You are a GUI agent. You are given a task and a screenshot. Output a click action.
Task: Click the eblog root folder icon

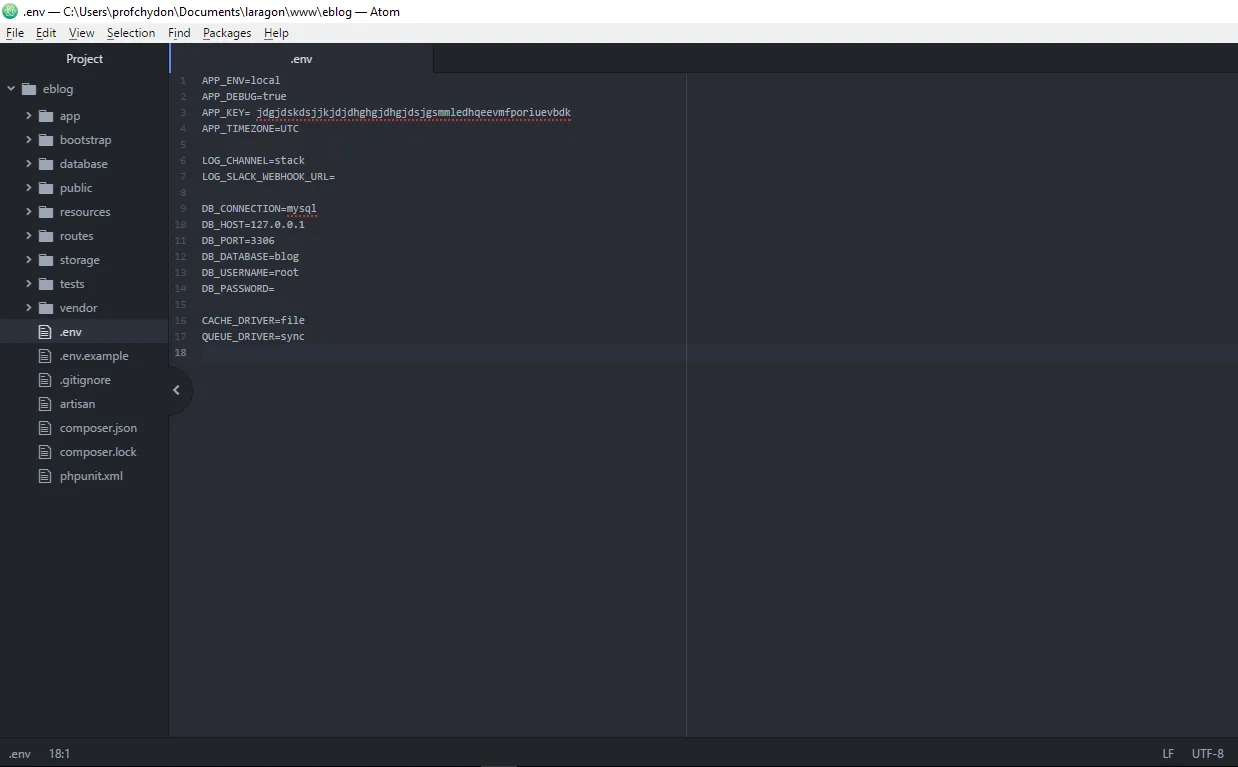coord(28,89)
